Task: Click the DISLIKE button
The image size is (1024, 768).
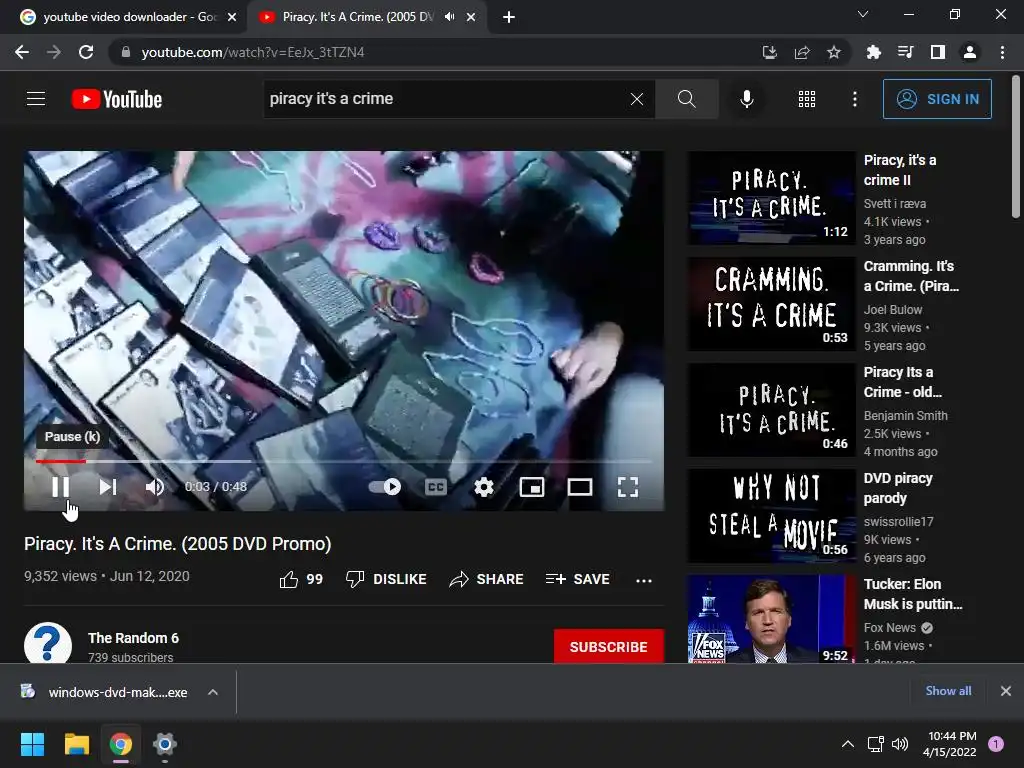Action: [x=386, y=579]
